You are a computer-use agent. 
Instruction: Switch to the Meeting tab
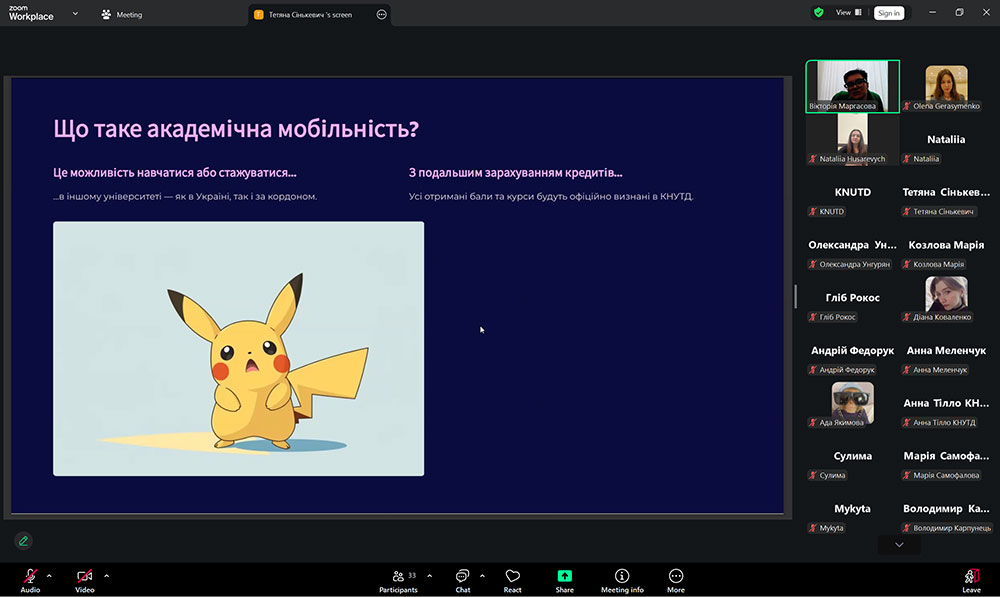point(122,15)
